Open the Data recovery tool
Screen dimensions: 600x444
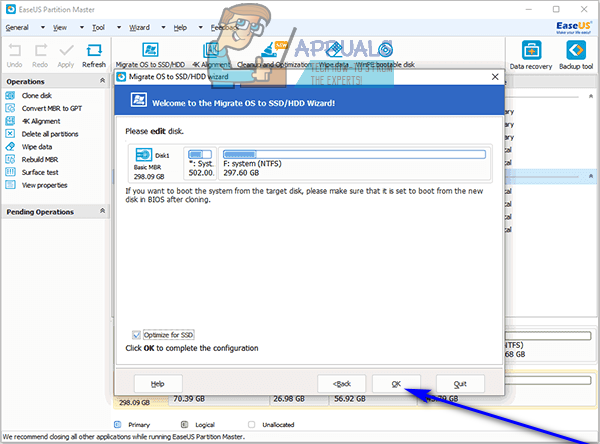click(531, 55)
